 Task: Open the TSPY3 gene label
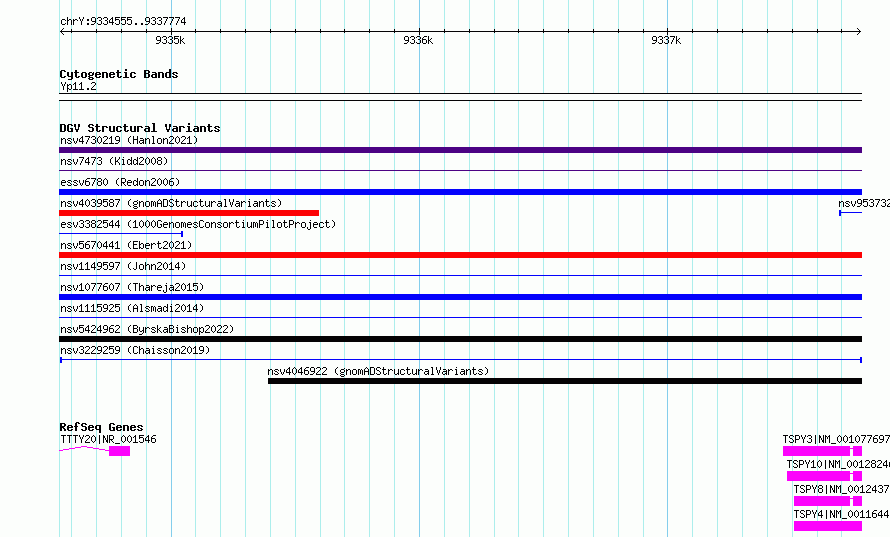[x=836, y=439]
